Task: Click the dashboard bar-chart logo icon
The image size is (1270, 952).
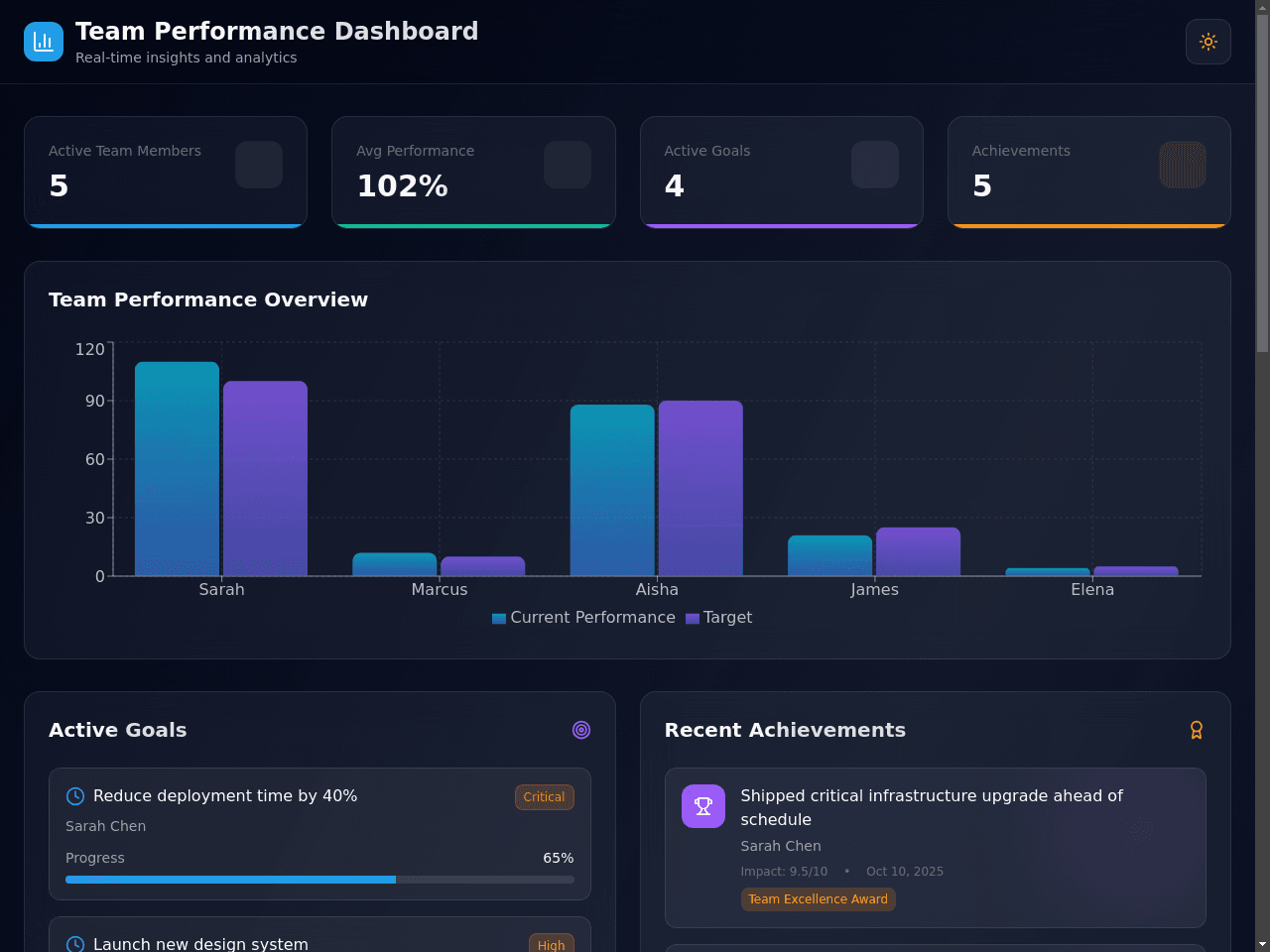Action: point(44,42)
